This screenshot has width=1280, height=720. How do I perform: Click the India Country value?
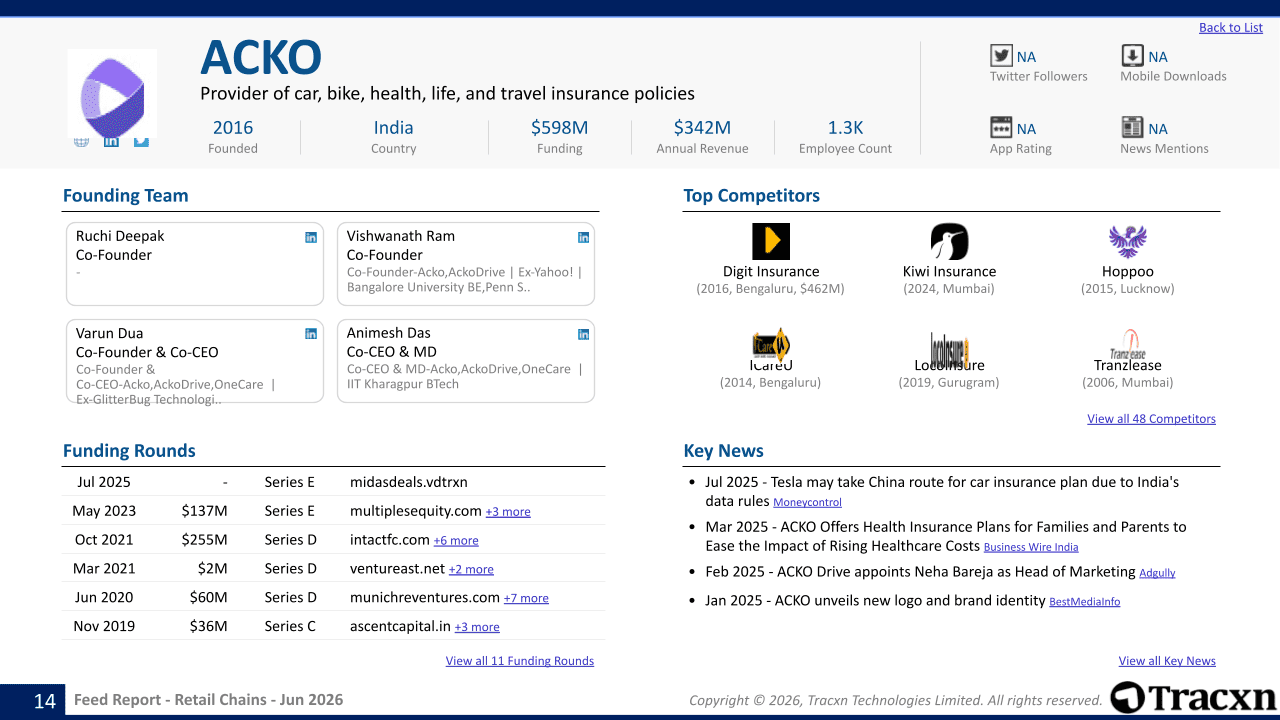[394, 128]
